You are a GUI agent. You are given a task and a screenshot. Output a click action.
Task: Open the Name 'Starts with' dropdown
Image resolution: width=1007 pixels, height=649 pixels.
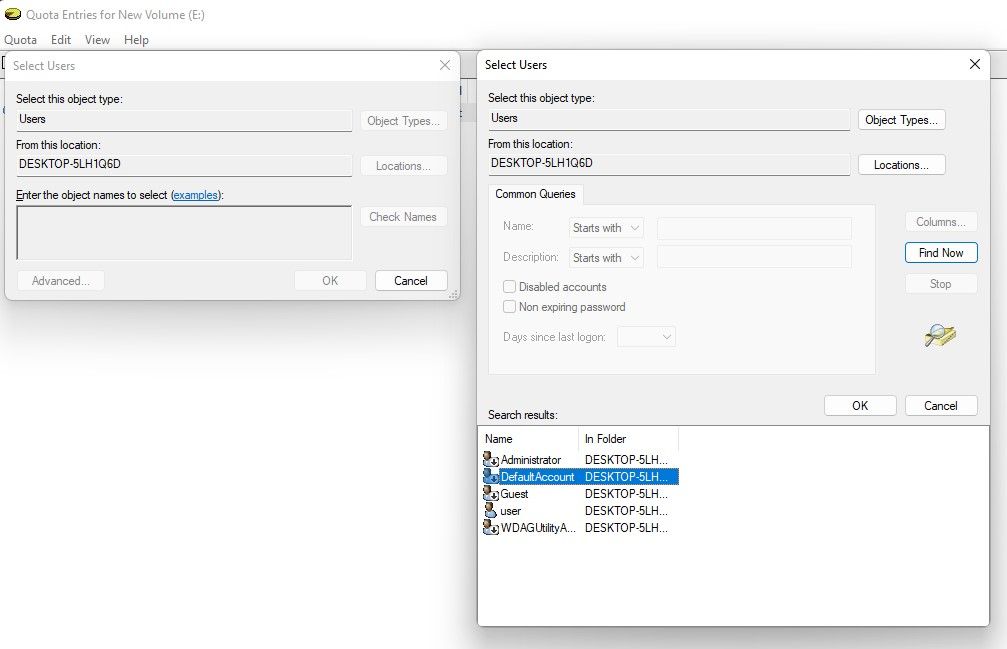tap(606, 228)
